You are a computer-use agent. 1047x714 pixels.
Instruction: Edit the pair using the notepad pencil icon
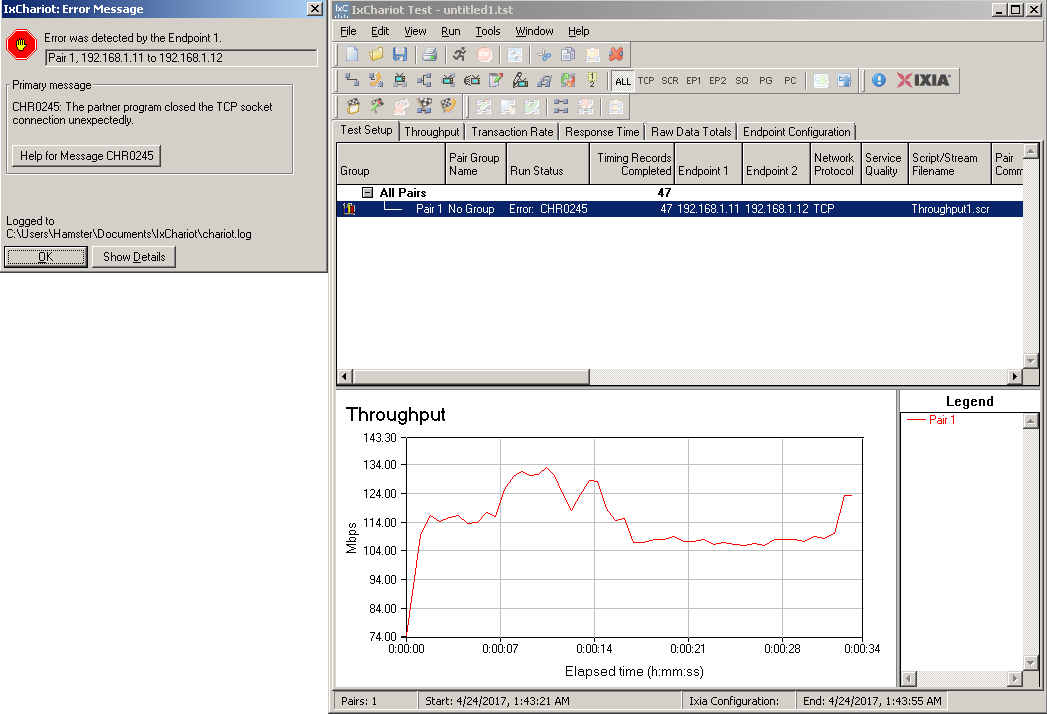pyautogui.click(x=496, y=81)
